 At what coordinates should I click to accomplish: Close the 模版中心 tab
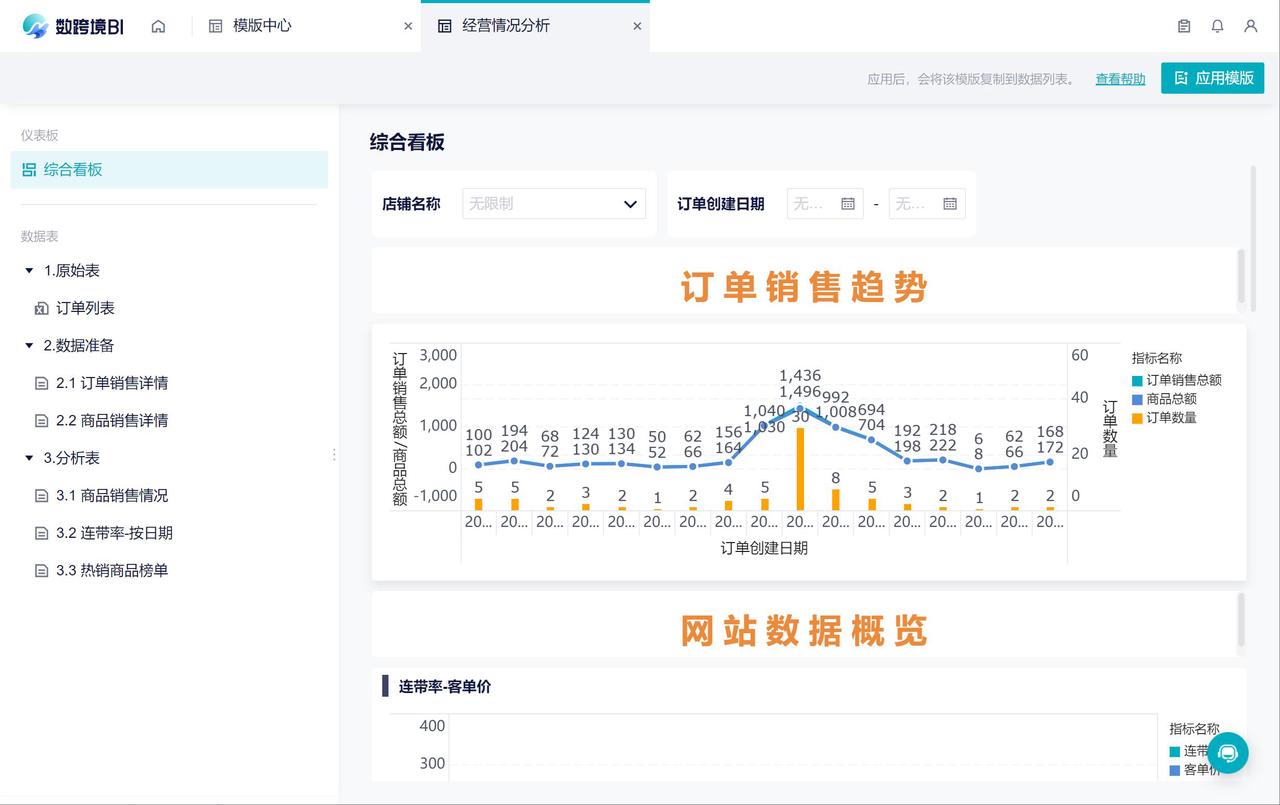[x=408, y=26]
